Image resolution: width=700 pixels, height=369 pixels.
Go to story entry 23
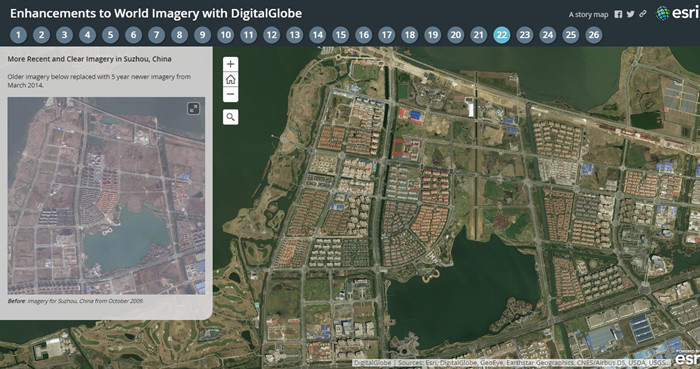[525, 35]
